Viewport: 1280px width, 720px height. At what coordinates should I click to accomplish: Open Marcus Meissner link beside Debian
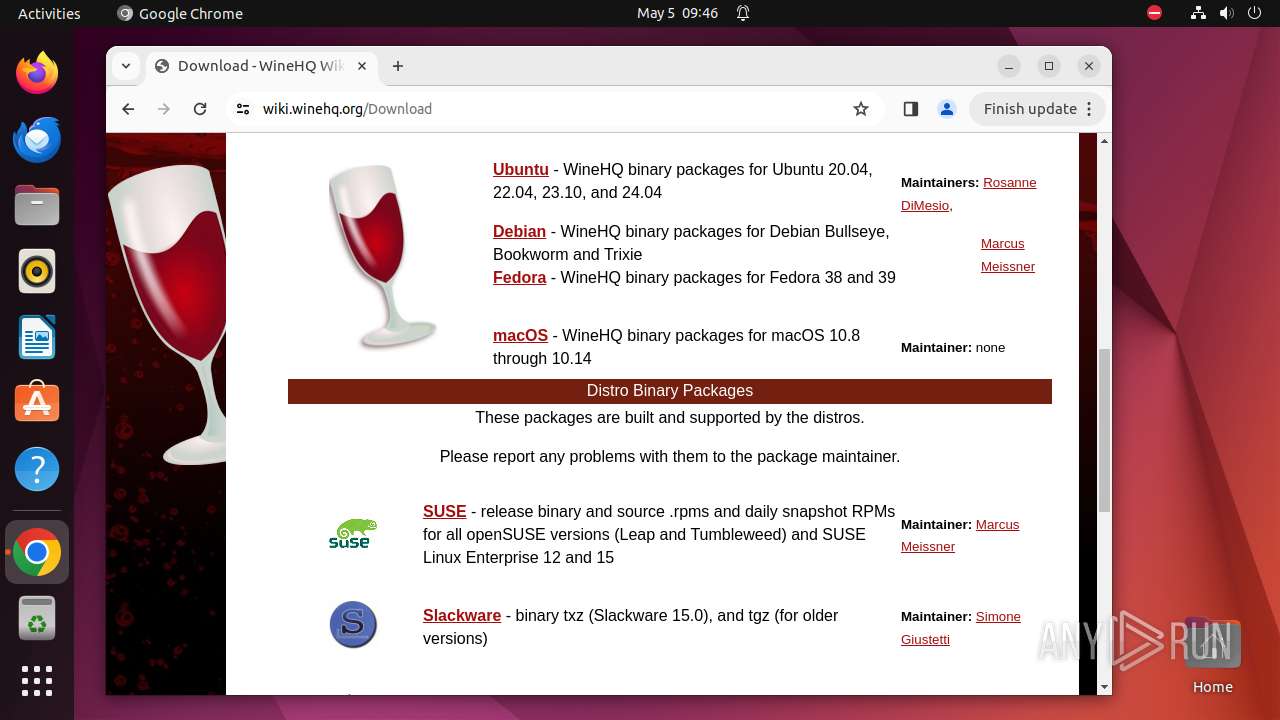pyautogui.click(x=1007, y=255)
